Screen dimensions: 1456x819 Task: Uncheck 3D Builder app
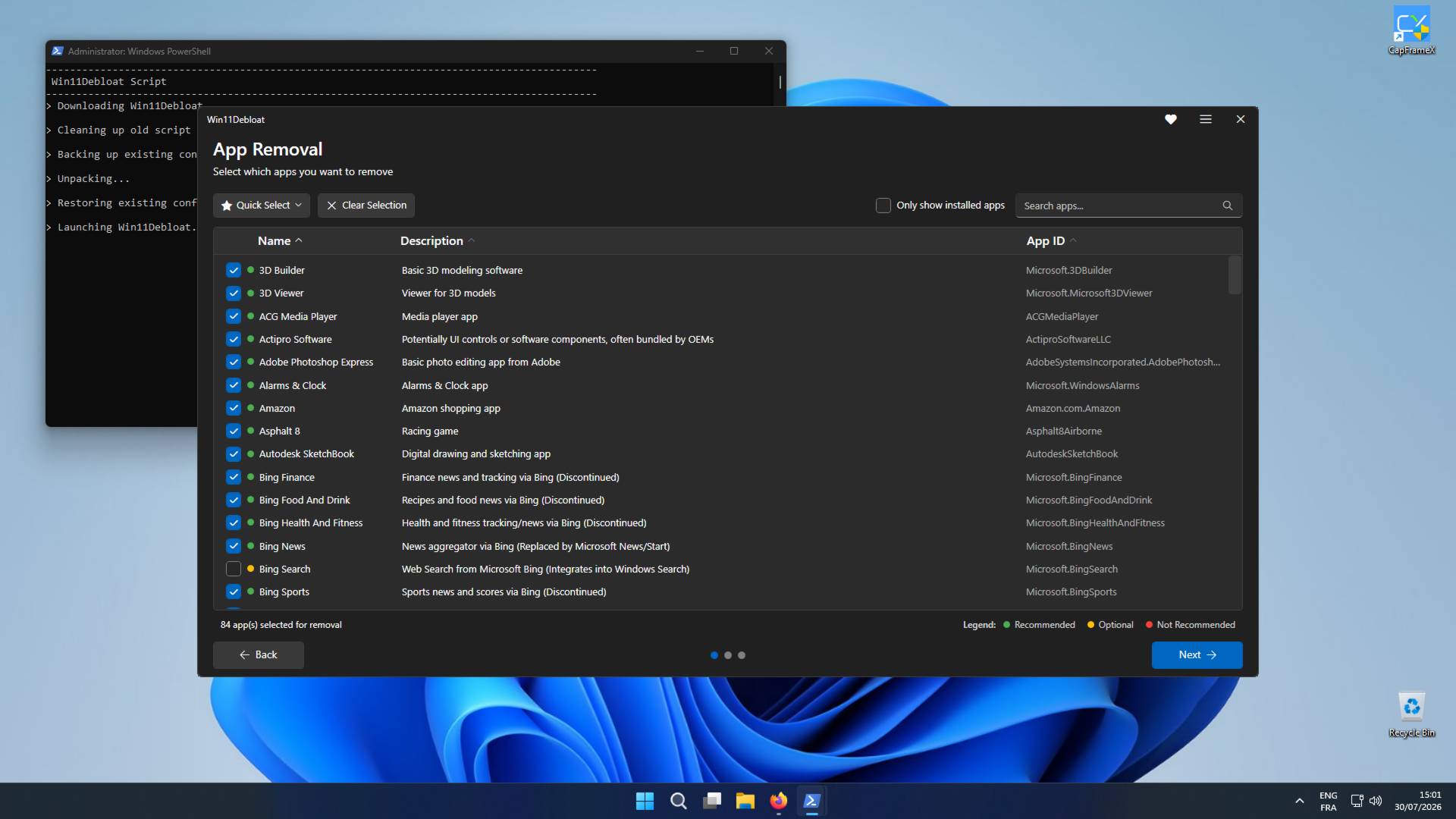[x=234, y=270]
